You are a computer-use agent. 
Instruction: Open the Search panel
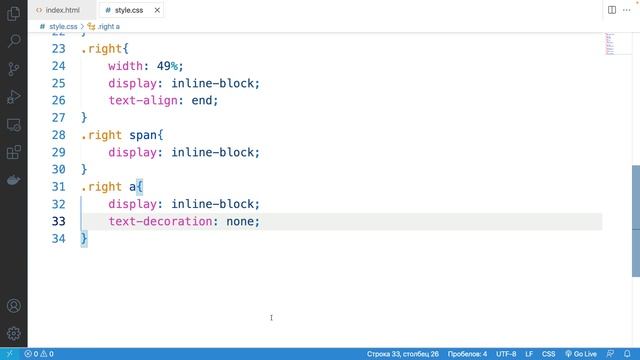[13, 41]
